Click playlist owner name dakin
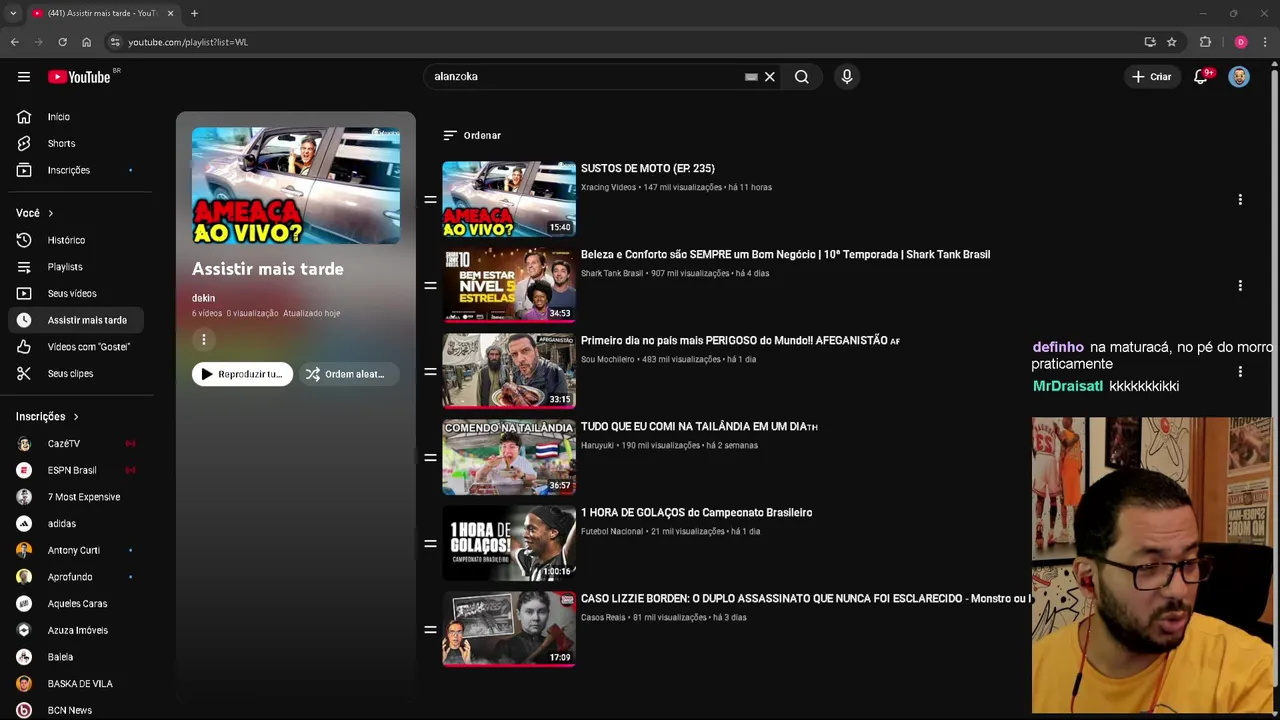 coord(203,298)
